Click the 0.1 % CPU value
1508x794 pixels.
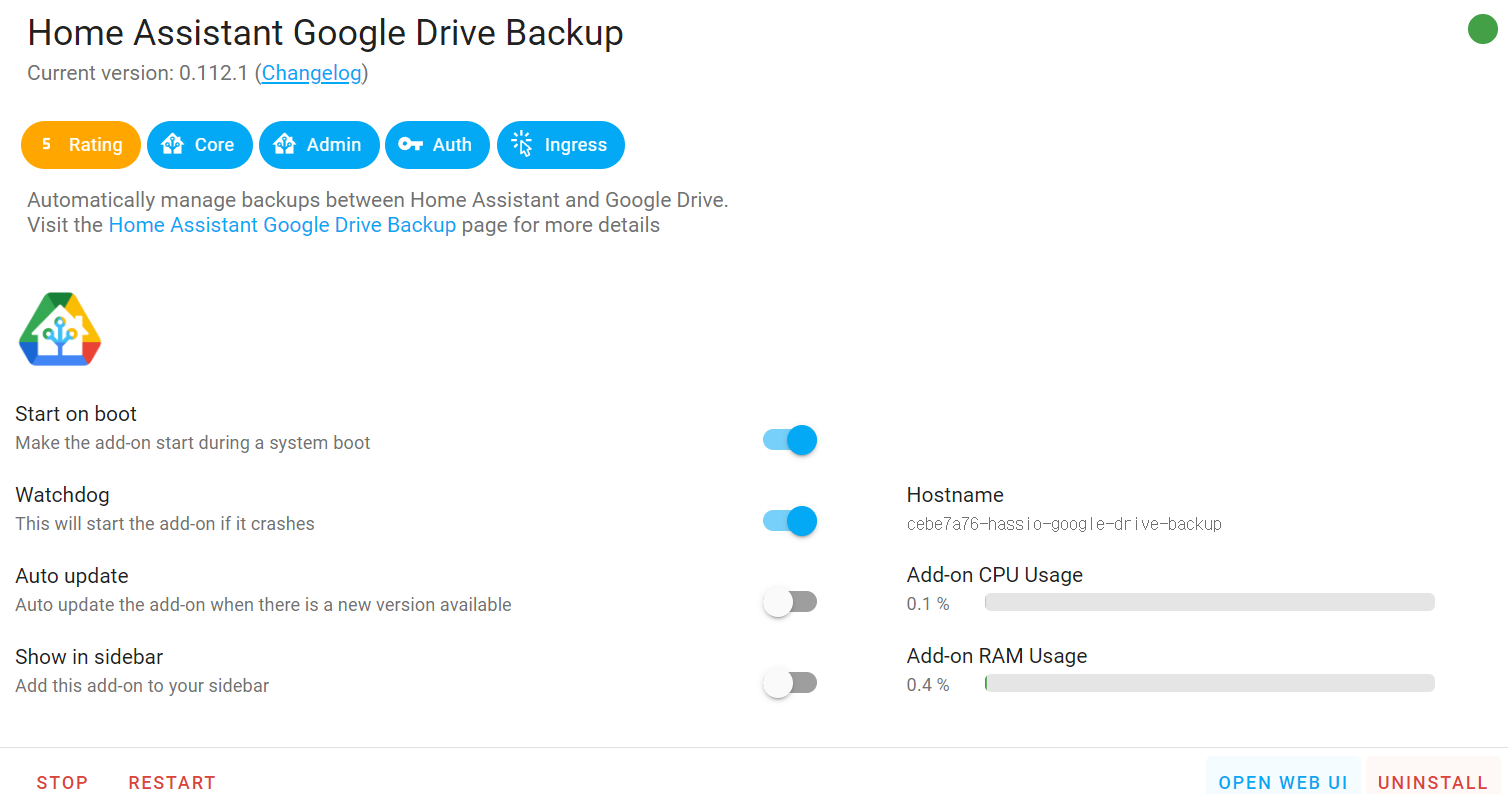(x=928, y=604)
